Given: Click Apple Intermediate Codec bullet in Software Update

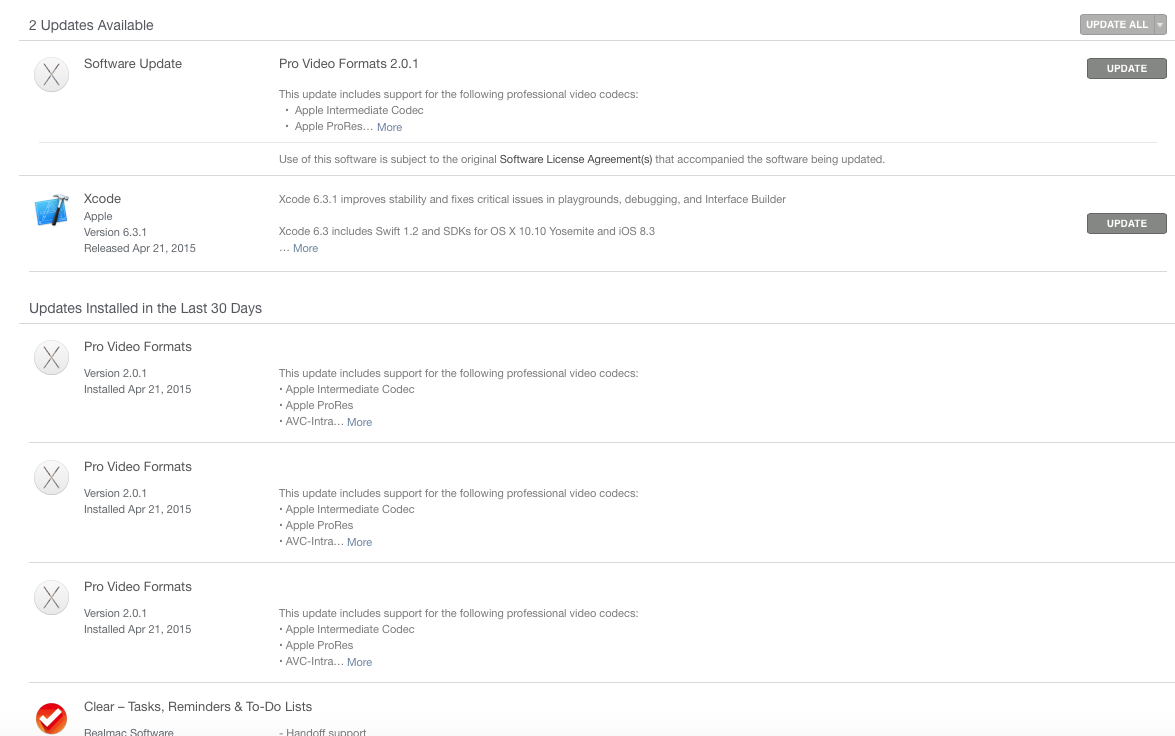Looking at the screenshot, I should [x=359, y=110].
